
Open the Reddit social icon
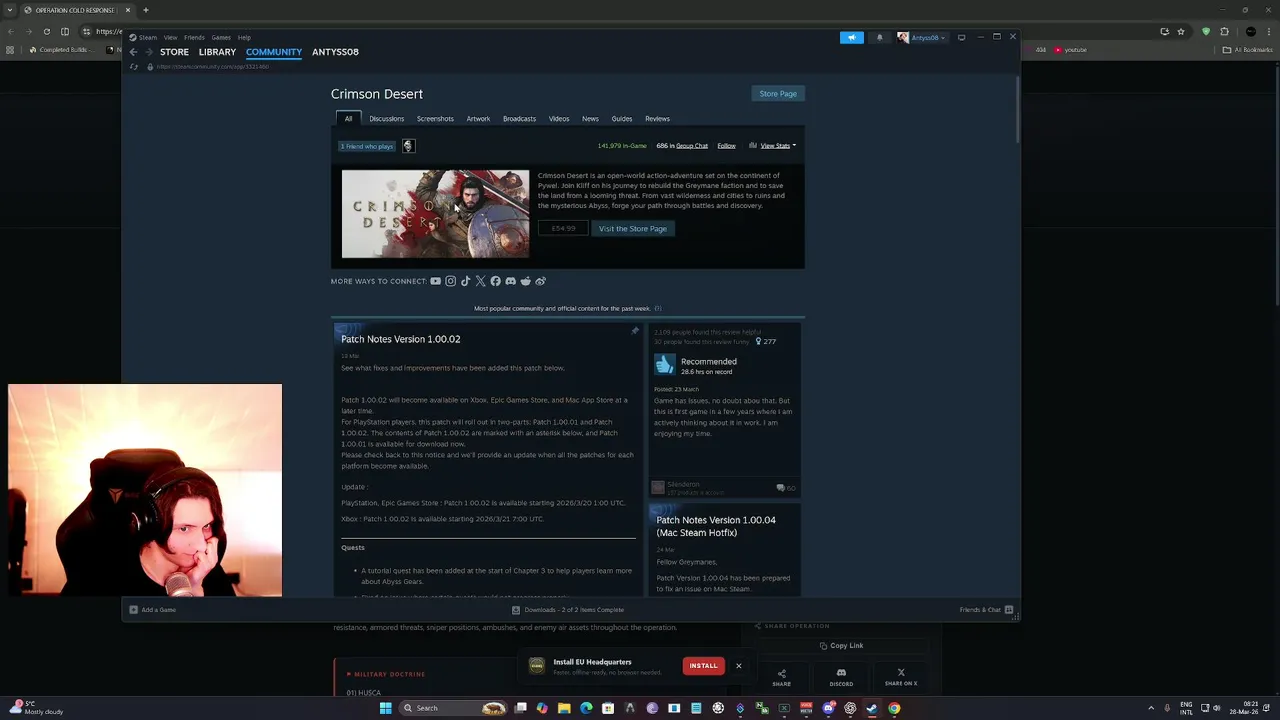[x=525, y=281]
